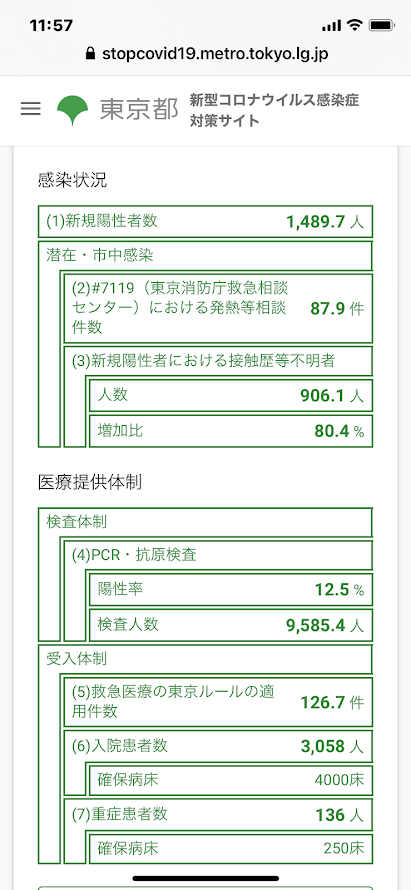Click the 新型コロナウイルス感染症対策サイト heading
The image size is (411, 890).
274,110
